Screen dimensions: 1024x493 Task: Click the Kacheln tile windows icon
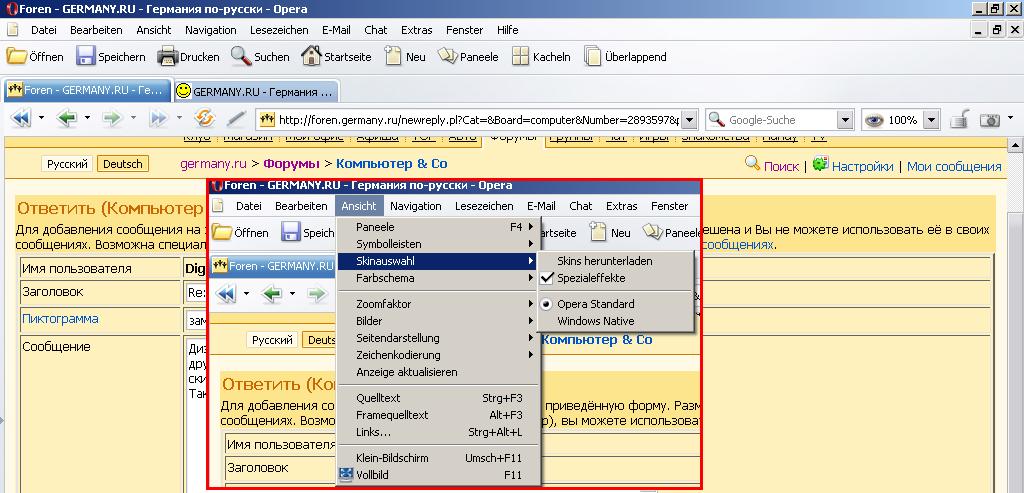(x=520, y=56)
